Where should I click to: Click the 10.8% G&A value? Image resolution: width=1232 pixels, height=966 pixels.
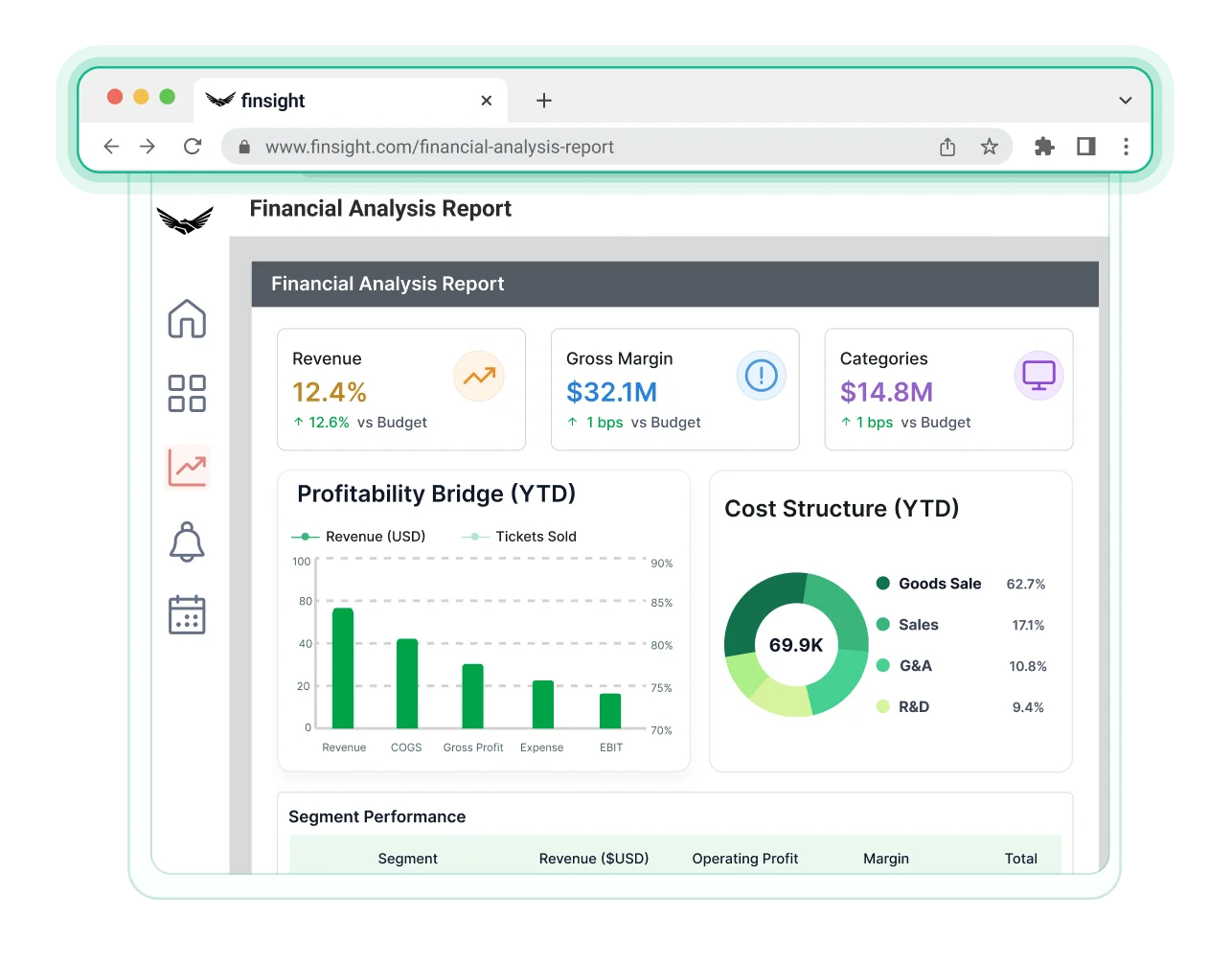coord(1028,666)
